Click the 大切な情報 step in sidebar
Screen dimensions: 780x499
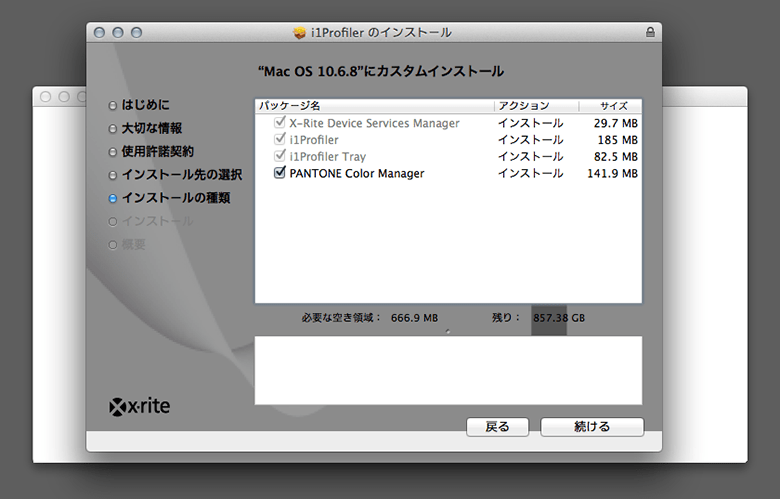pos(152,128)
